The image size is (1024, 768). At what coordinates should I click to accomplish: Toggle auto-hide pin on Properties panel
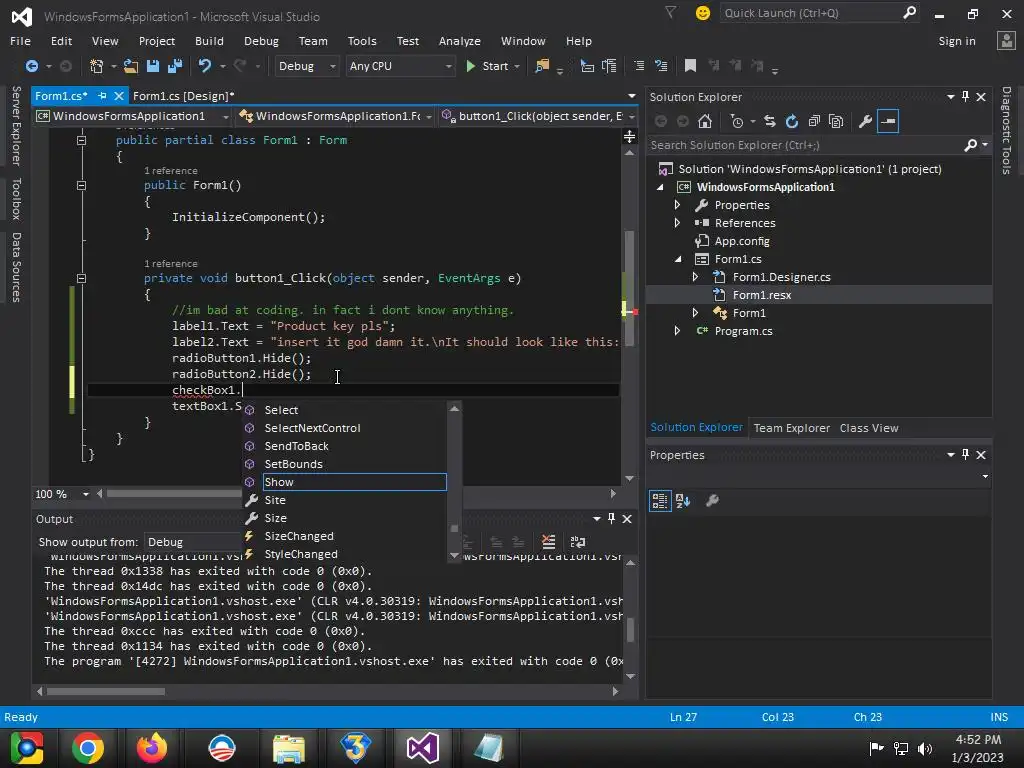point(965,455)
